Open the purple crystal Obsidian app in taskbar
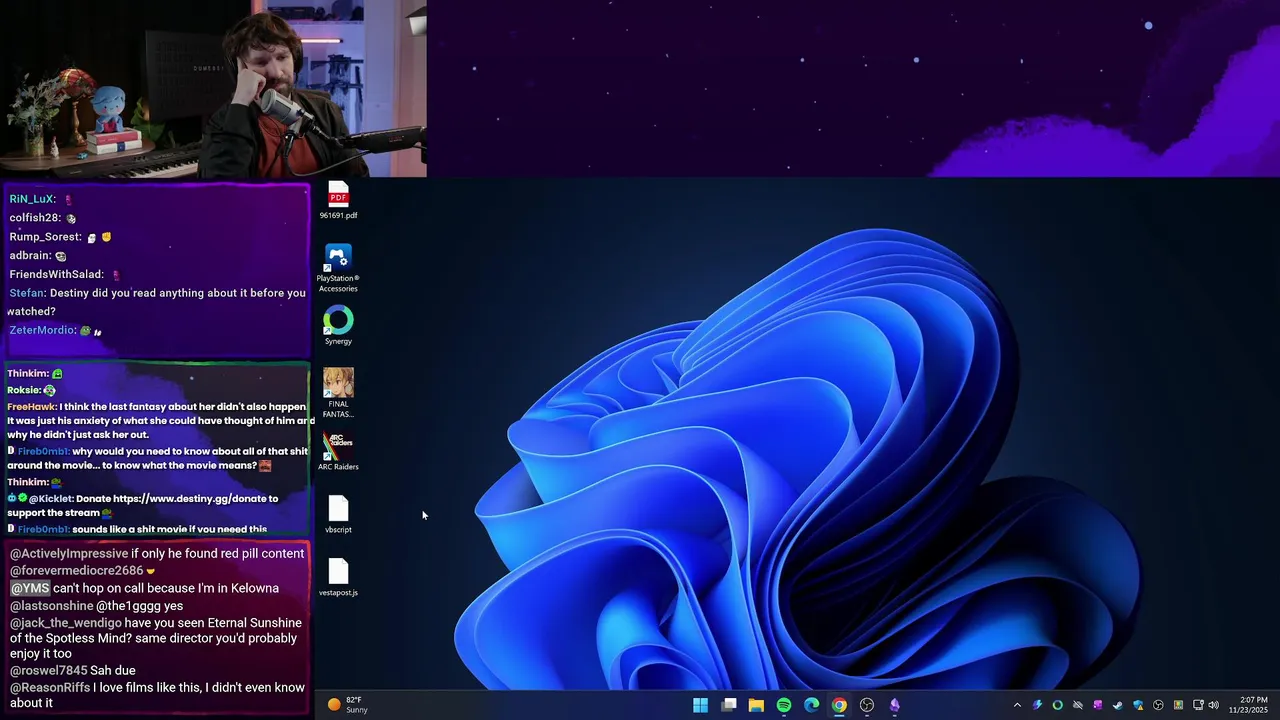 (894, 705)
